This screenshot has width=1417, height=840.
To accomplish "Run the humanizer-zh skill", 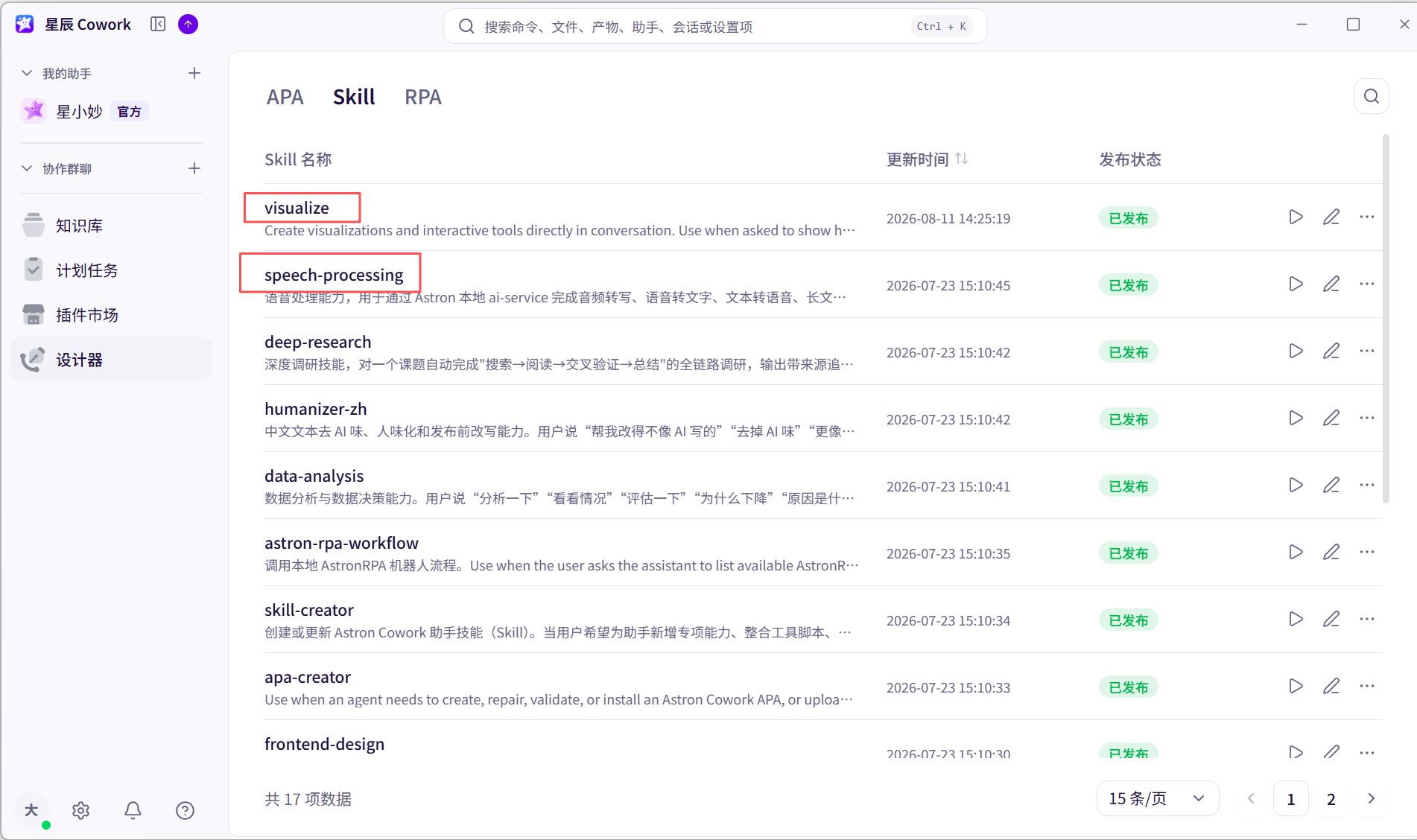I will pyautogui.click(x=1296, y=418).
